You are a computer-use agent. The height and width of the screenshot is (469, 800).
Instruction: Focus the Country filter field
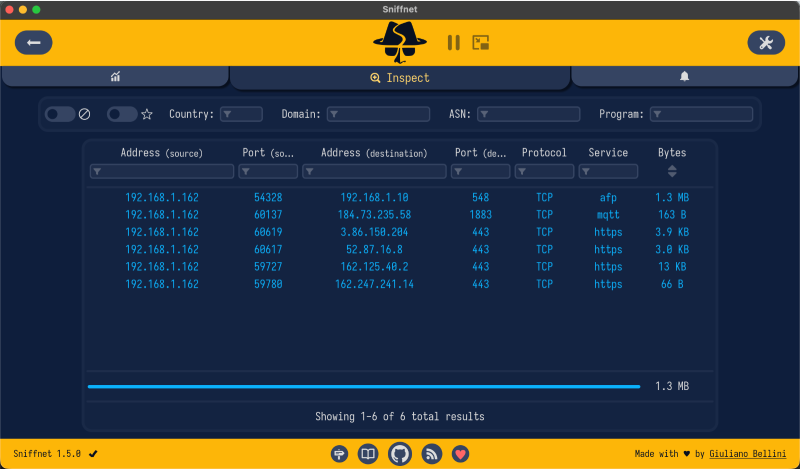point(241,114)
